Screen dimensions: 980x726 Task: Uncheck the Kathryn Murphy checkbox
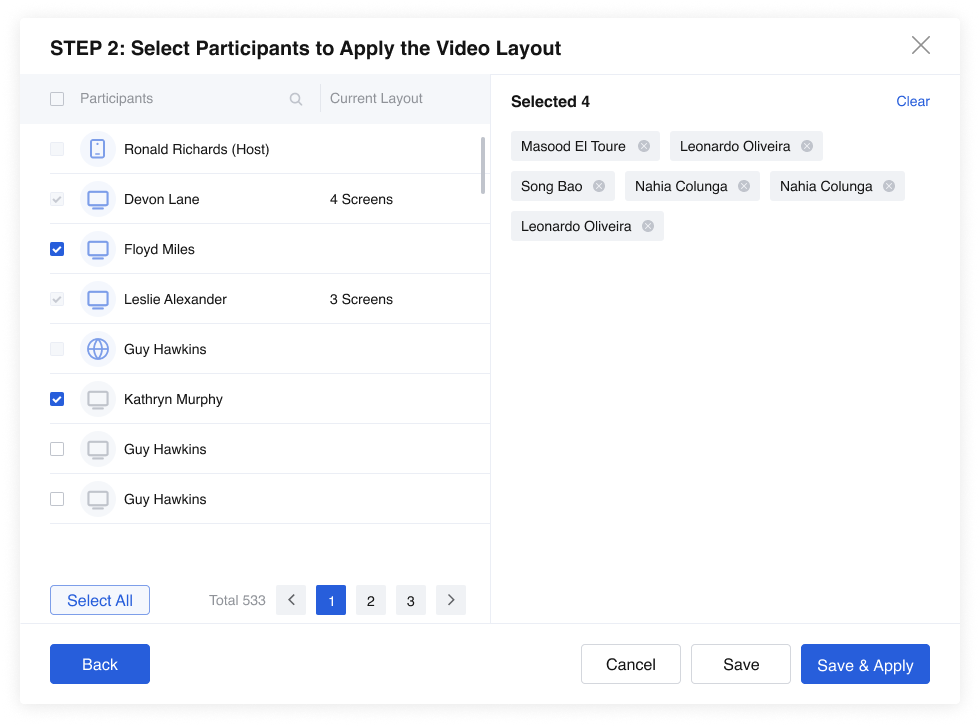pyautogui.click(x=57, y=399)
